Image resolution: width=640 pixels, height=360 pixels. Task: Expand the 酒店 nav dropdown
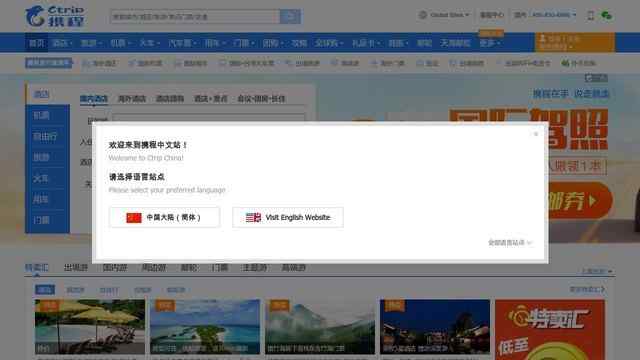(x=62, y=43)
